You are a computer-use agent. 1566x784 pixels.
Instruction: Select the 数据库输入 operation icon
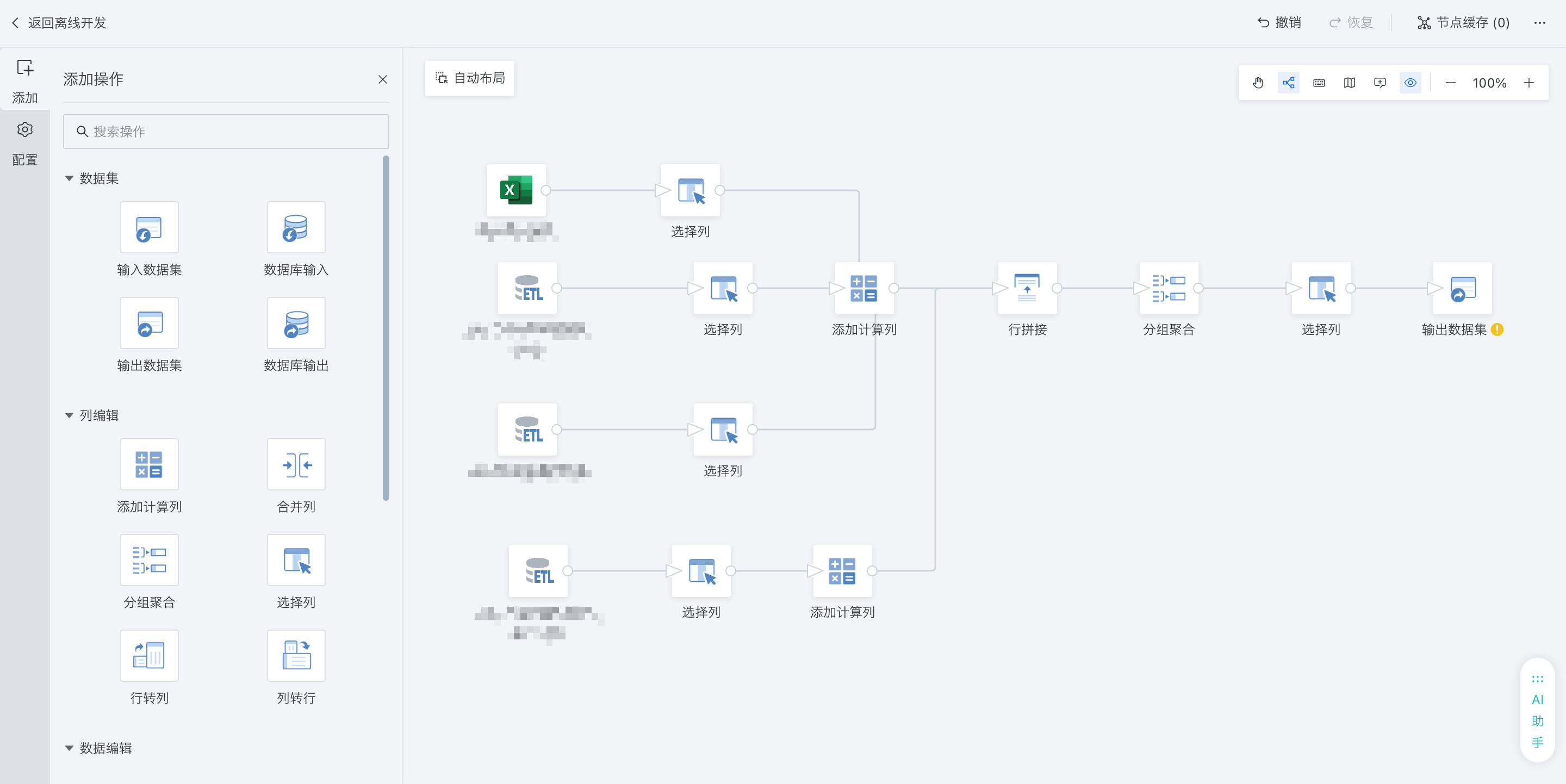(x=296, y=227)
